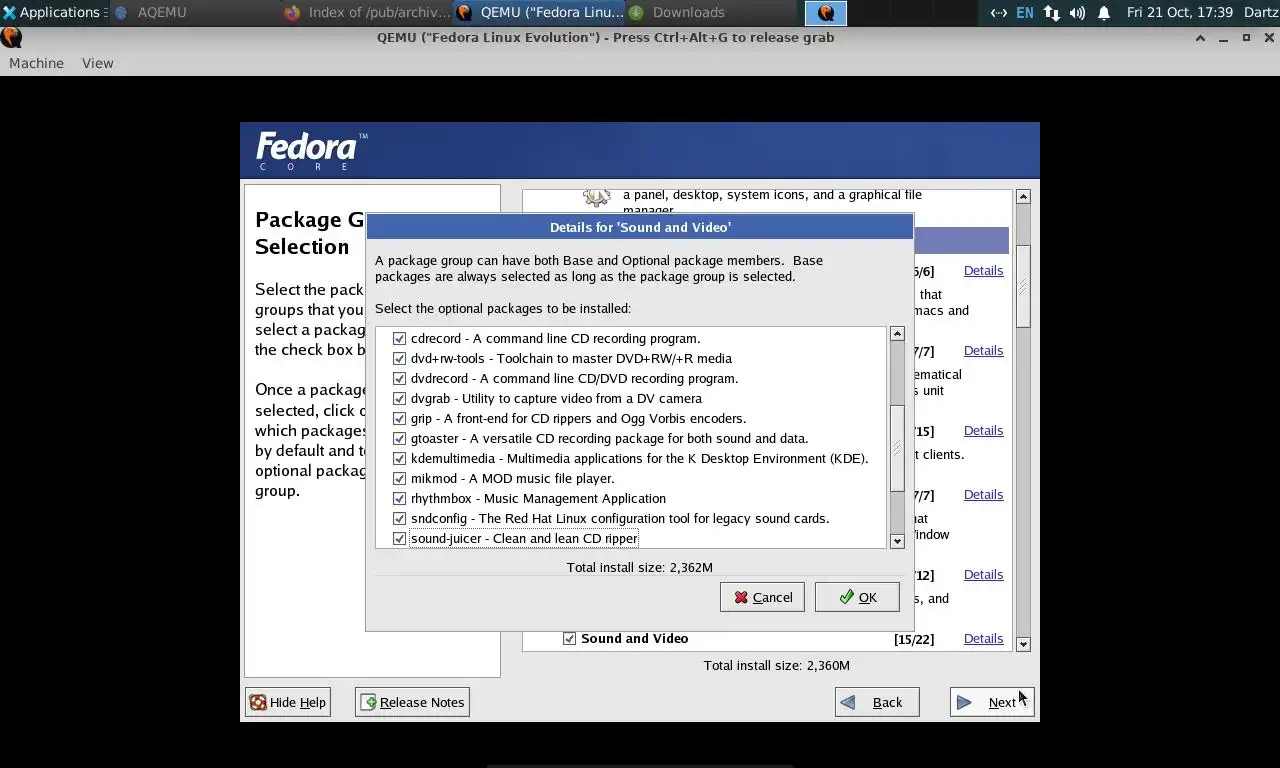Viewport: 1280px width, 768px height.
Task: Toggle the rhythmbox package checkbox
Action: click(400, 498)
